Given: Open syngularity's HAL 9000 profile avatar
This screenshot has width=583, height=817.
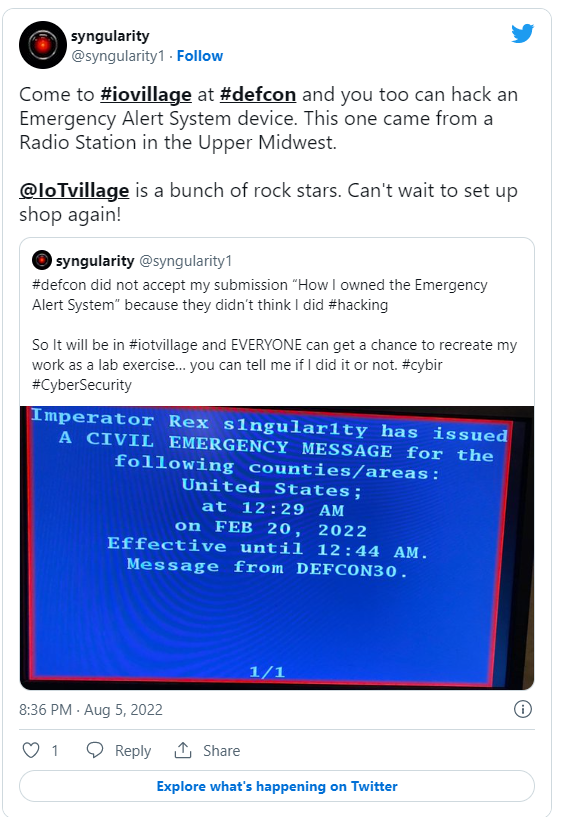Looking at the screenshot, I should click(43, 45).
